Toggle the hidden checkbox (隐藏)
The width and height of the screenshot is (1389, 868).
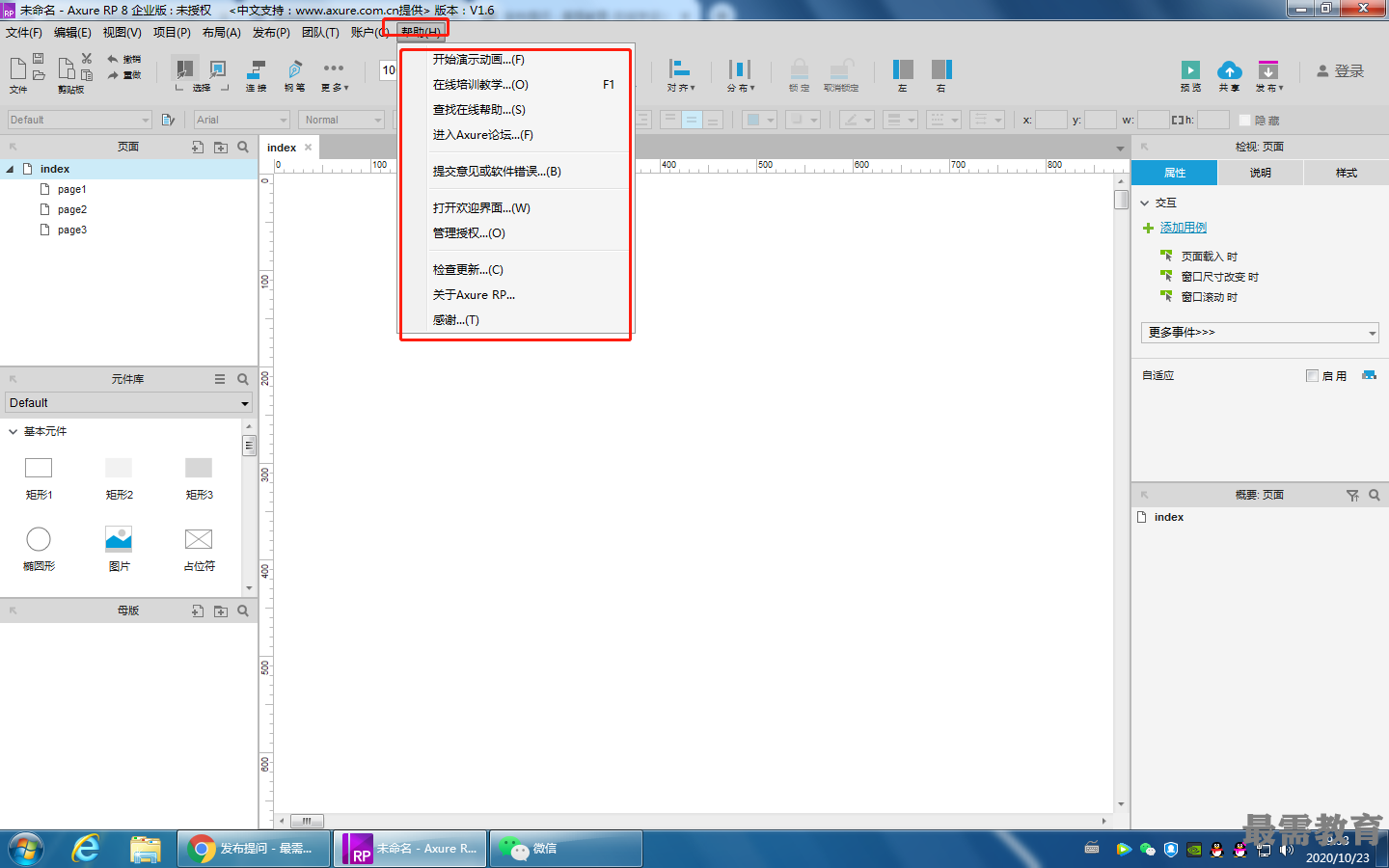pyautogui.click(x=1244, y=120)
